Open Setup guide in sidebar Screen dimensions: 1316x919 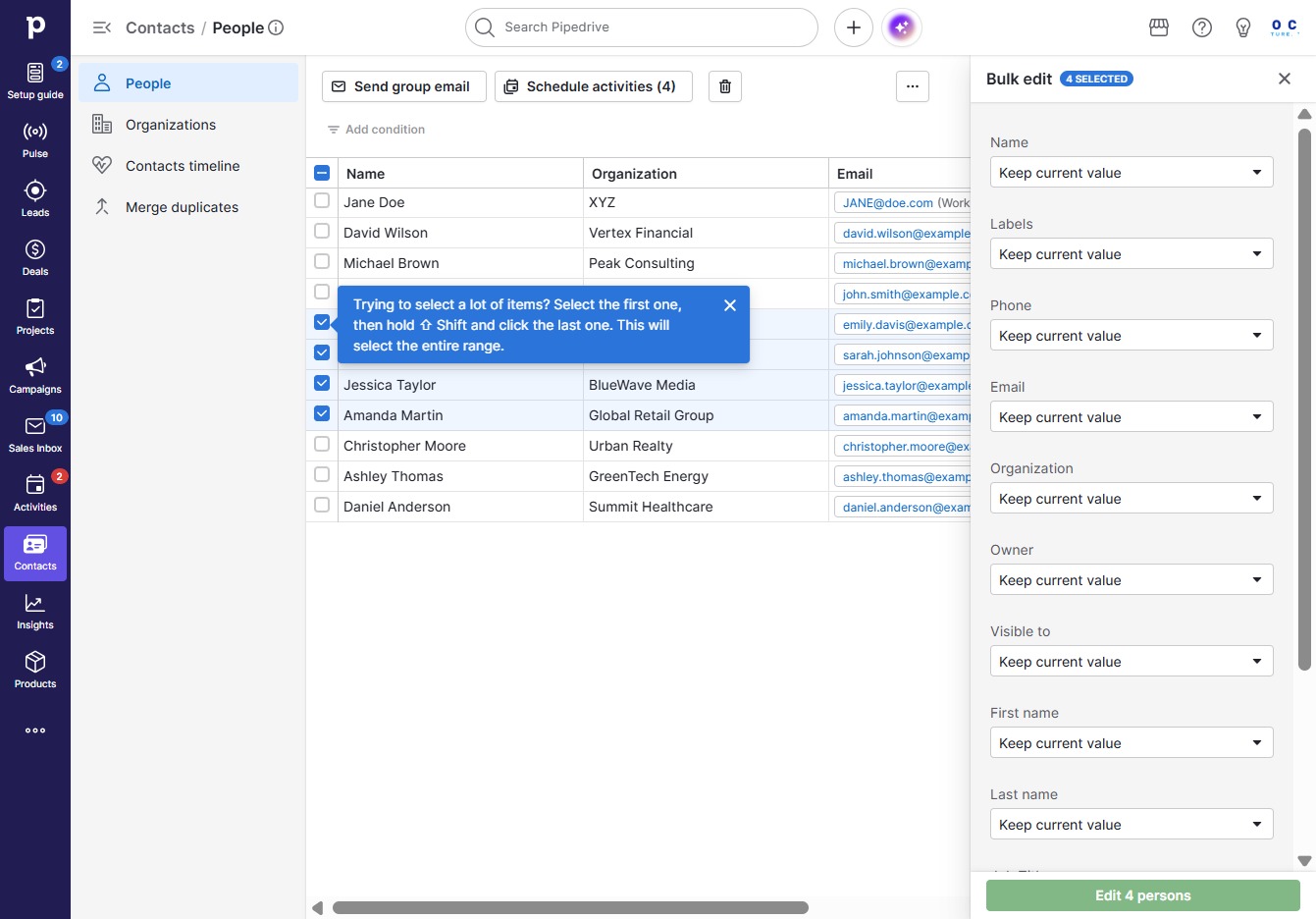pos(35,81)
